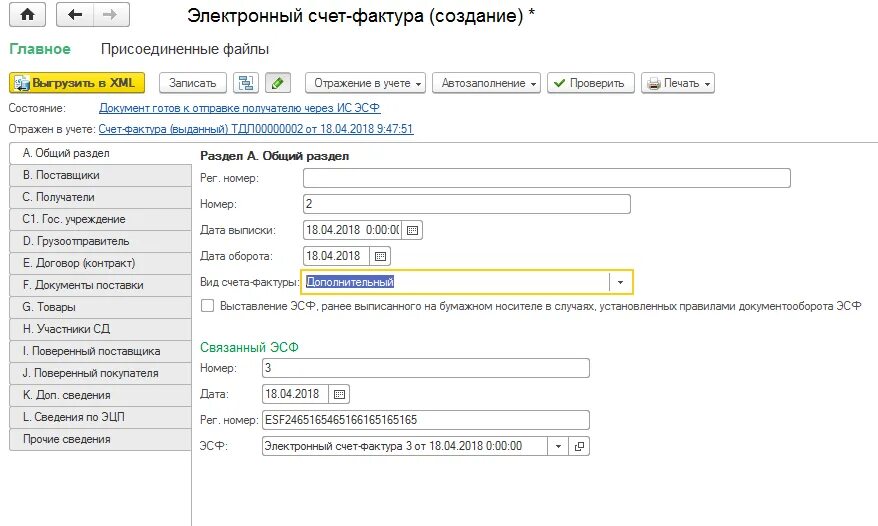Select section L. Сведения по ЭЦП
878x526 pixels.
pos(101,417)
